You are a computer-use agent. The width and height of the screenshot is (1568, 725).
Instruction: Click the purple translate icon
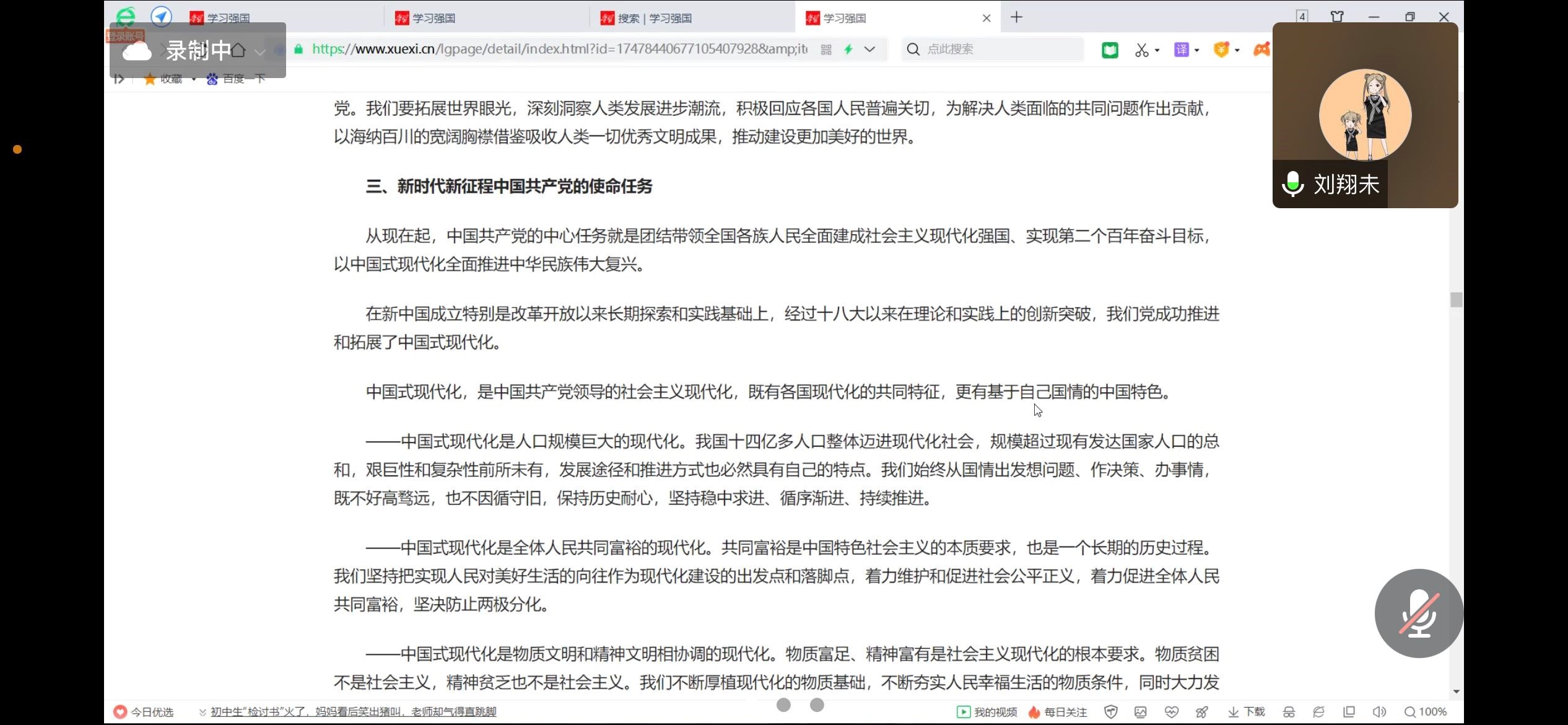click(1182, 50)
